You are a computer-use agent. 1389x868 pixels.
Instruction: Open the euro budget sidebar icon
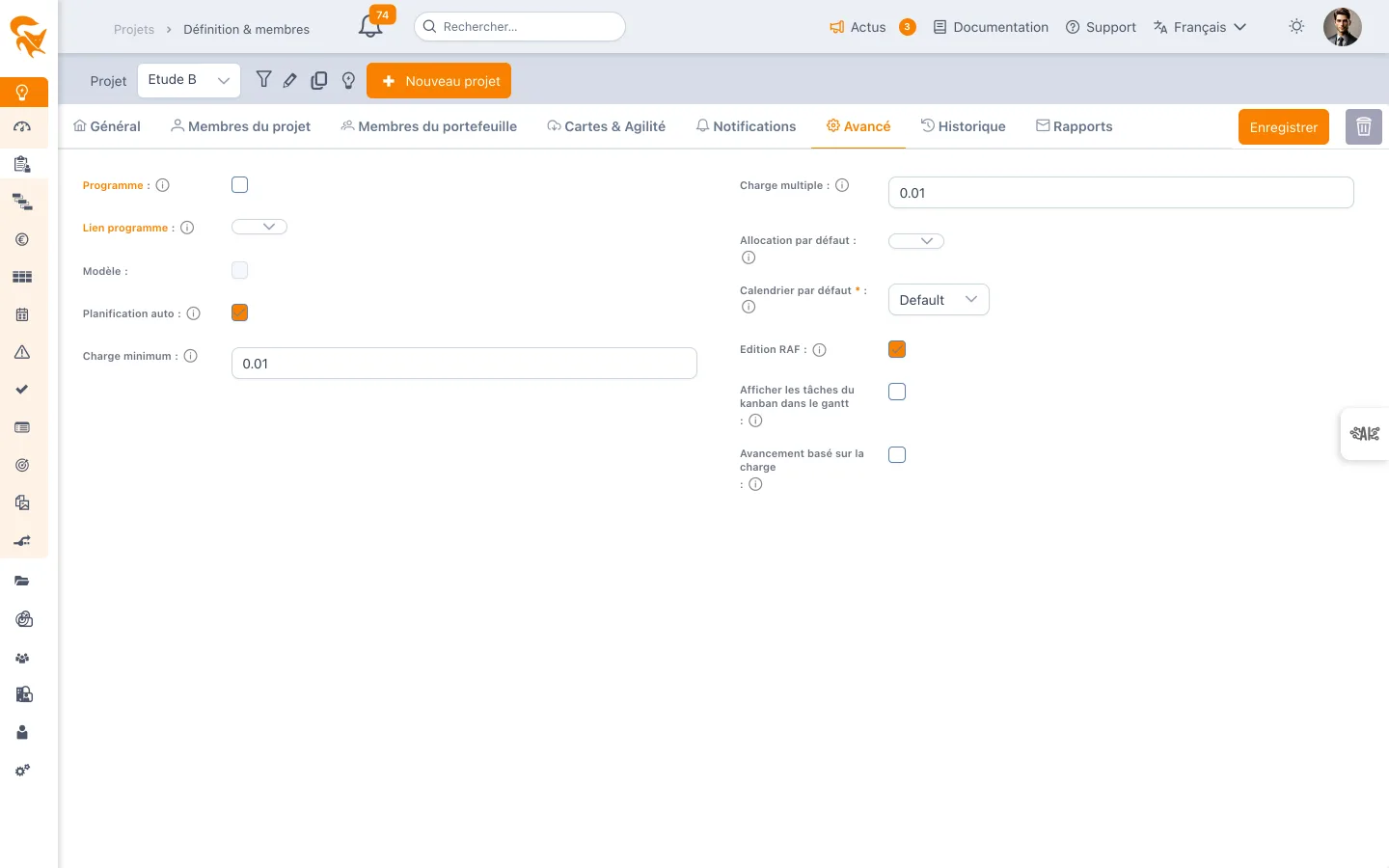tap(22, 239)
